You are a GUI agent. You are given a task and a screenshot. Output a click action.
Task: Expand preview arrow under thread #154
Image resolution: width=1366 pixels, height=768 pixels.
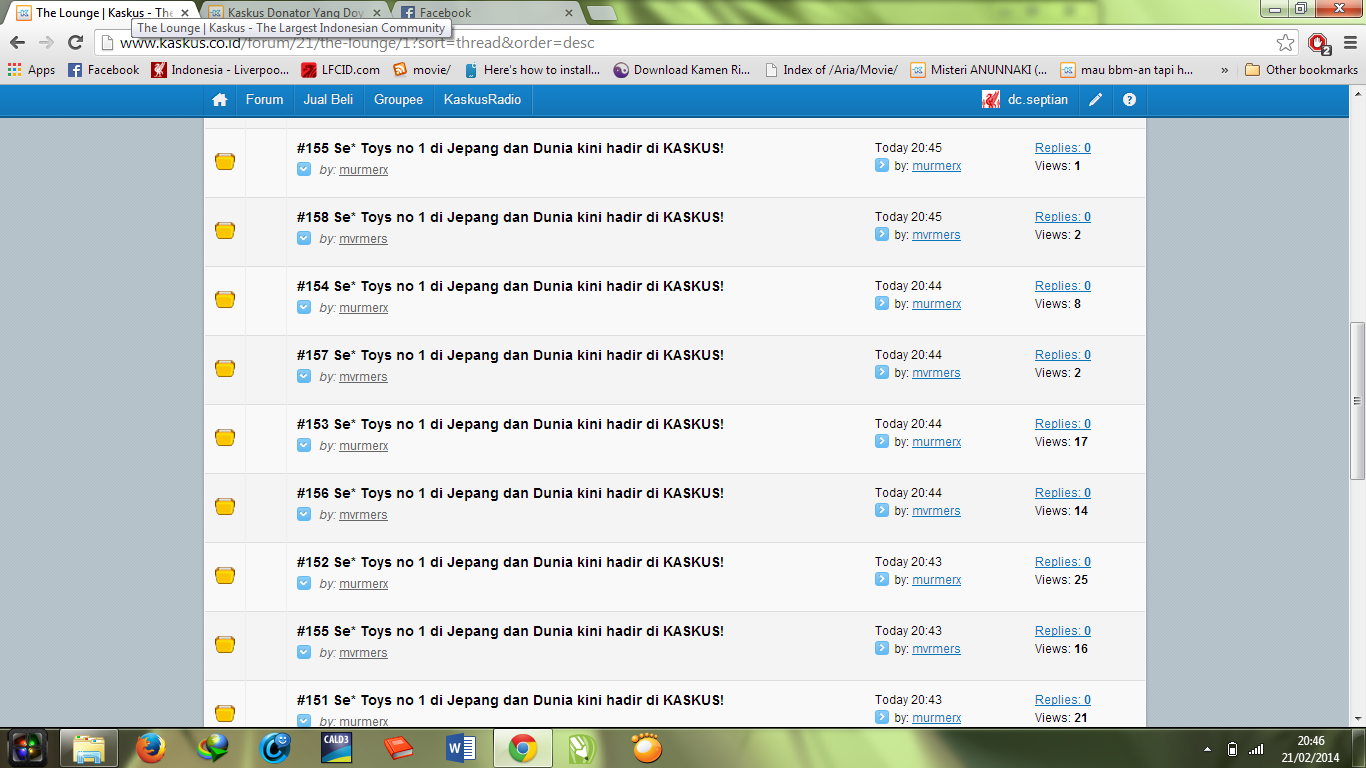304,307
